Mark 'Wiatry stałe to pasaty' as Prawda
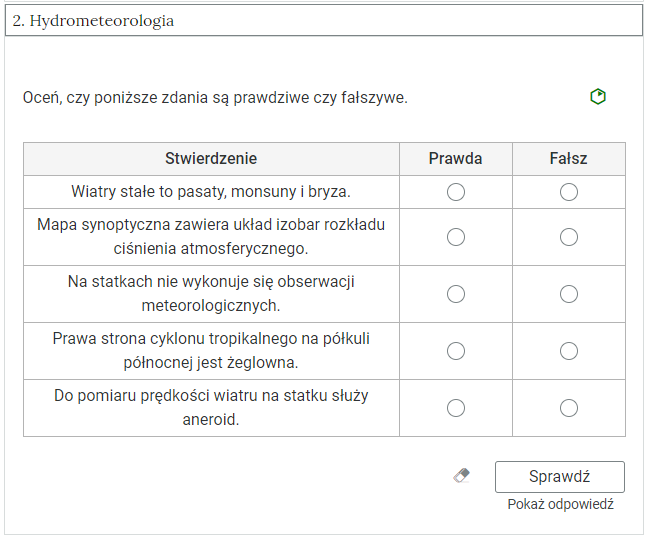The height and width of the screenshot is (536, 651). point(455,192)
